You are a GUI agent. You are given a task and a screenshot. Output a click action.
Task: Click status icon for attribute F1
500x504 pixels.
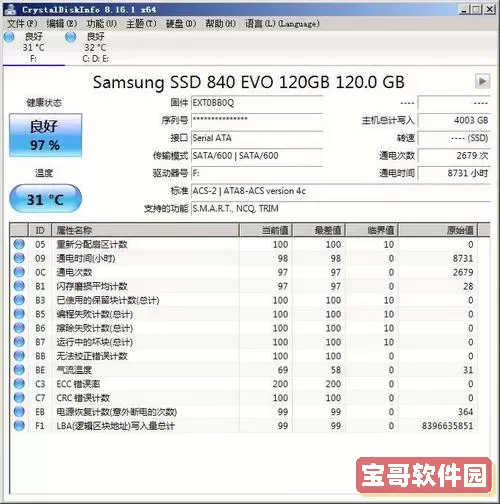[x=19, y=426]
